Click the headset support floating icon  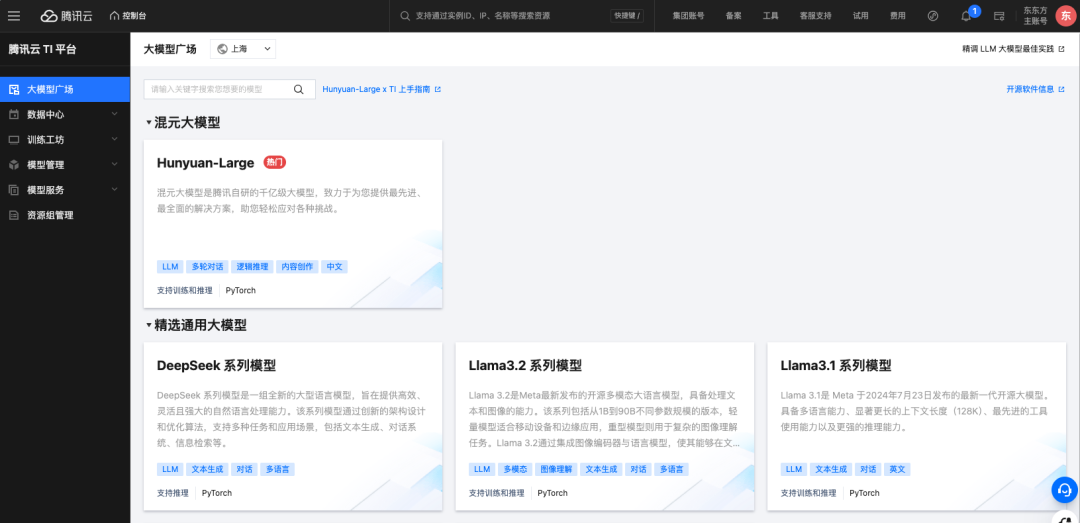(1065, 490)
